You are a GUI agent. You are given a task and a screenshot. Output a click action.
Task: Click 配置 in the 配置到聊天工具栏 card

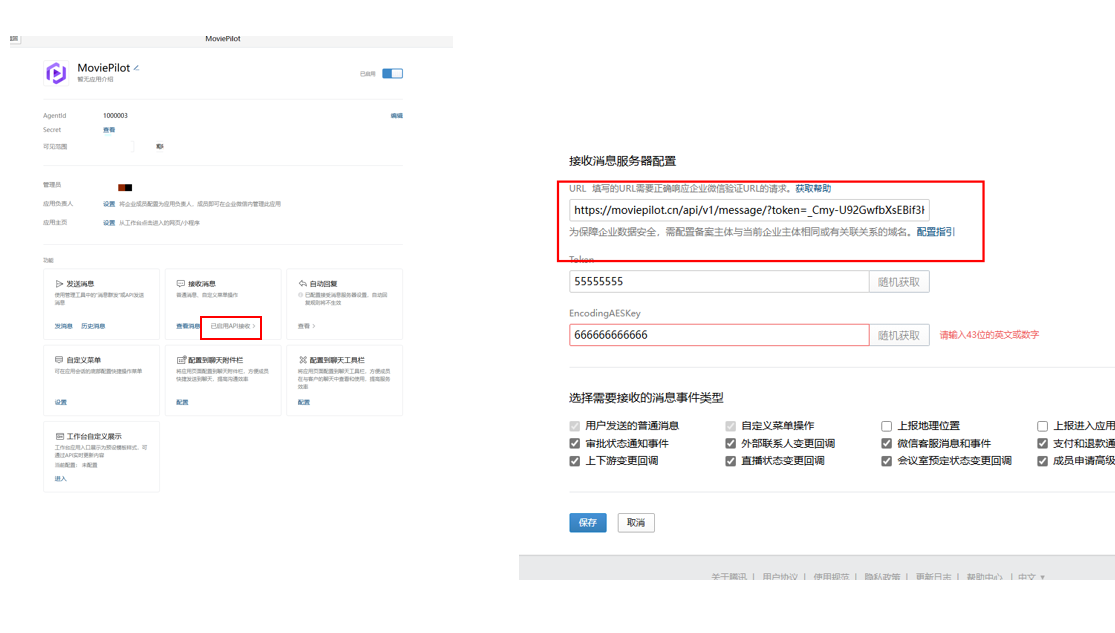pos(304,403)
